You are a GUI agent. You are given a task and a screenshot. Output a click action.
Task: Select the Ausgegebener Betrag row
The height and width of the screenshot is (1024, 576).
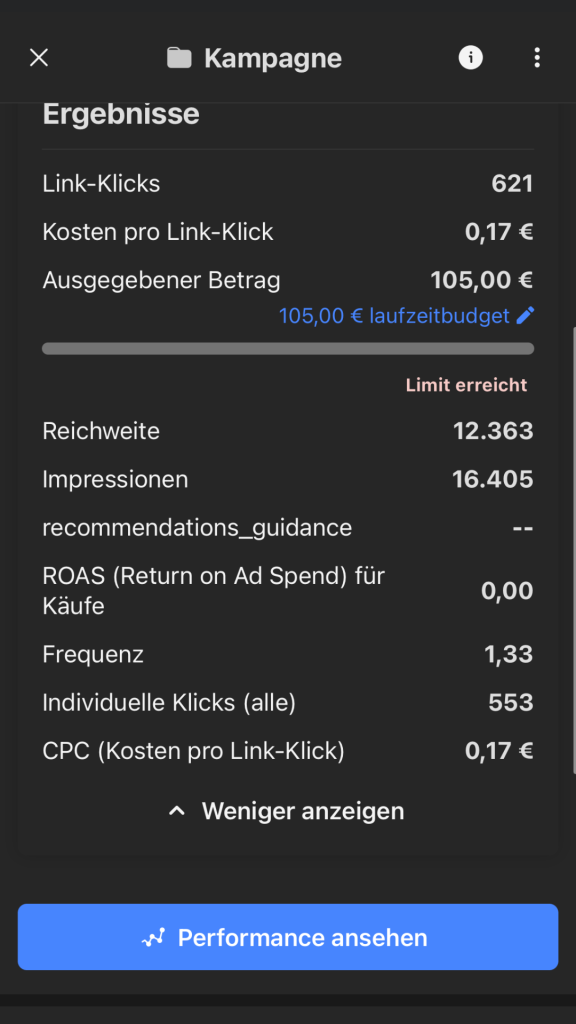pos(288,281)
